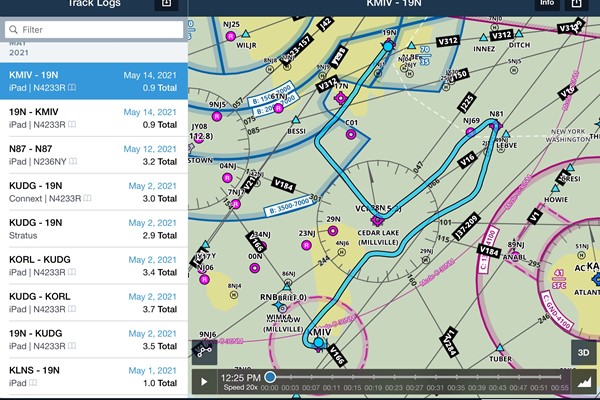Viewport: 600px width, 400px height.
Task: Select the KUDG - KORL track log
Action: (93, 303)
